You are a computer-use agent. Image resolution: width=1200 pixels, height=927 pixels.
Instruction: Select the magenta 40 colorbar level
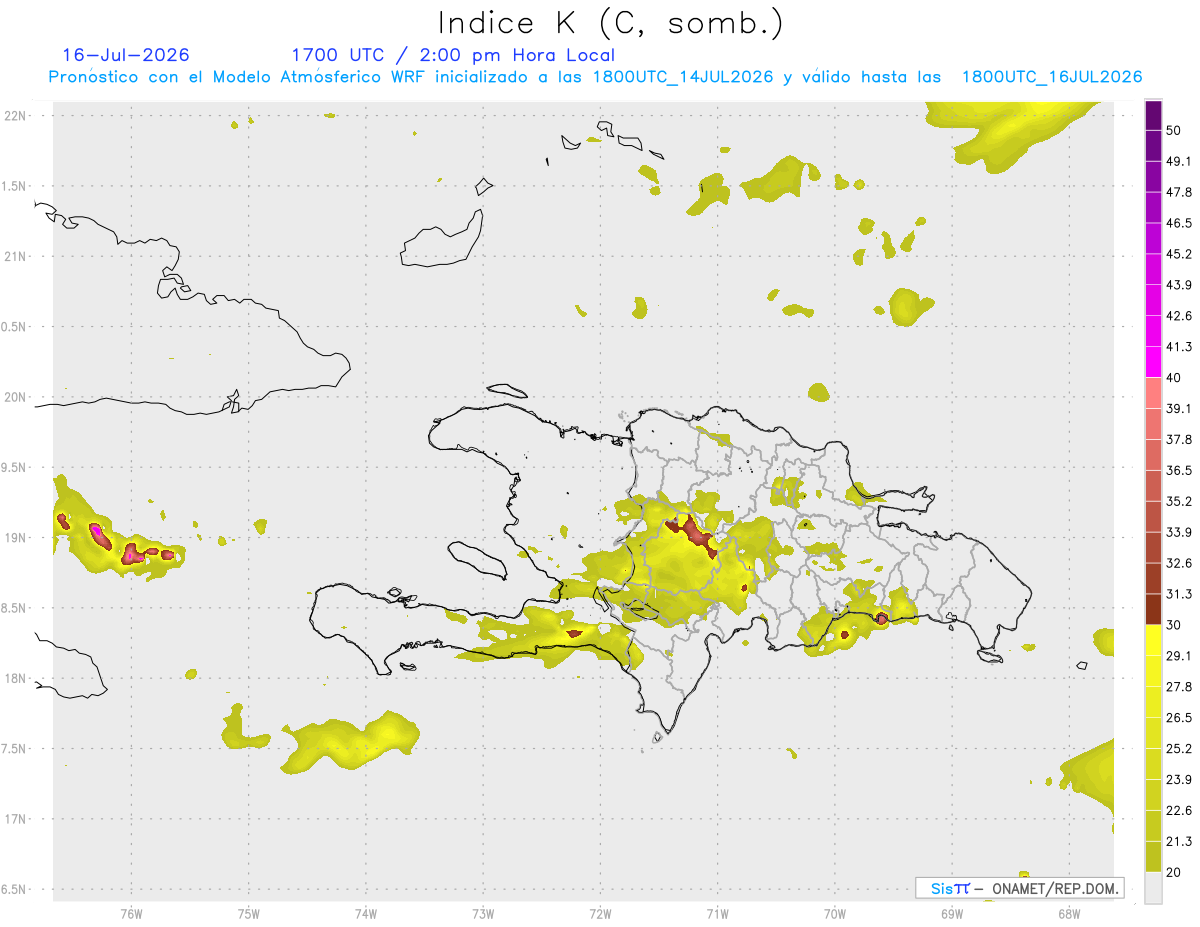pos(1153,362)
